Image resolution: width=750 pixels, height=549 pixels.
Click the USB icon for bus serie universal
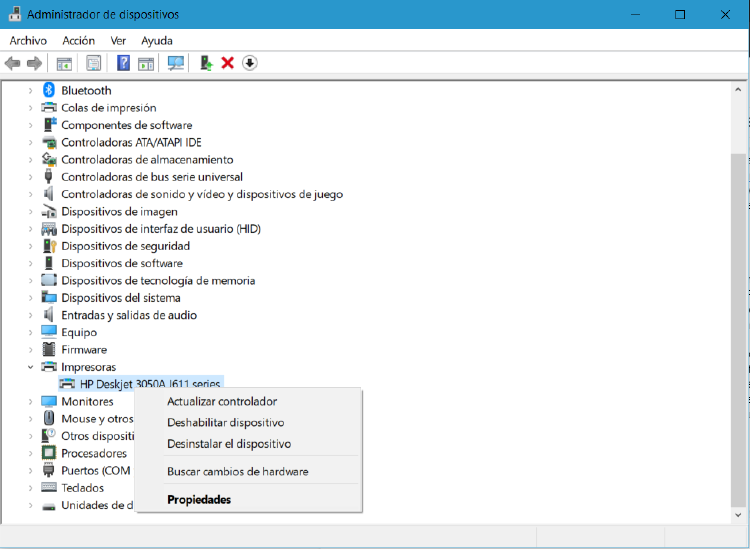pos(48,176)
